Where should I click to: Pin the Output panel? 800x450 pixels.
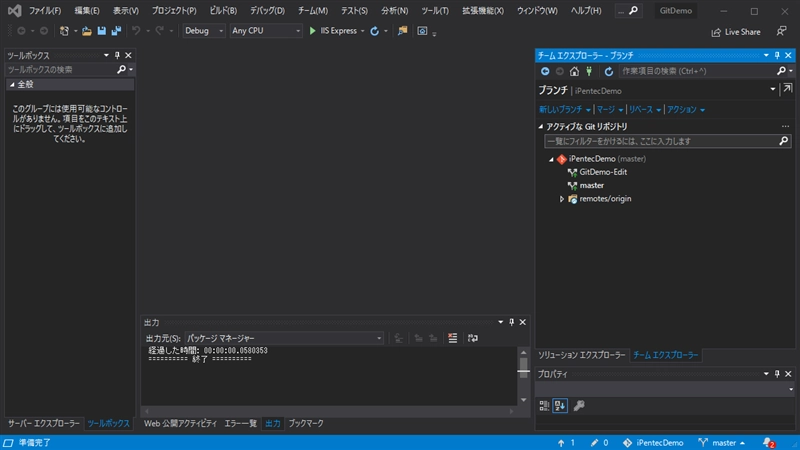511,322
